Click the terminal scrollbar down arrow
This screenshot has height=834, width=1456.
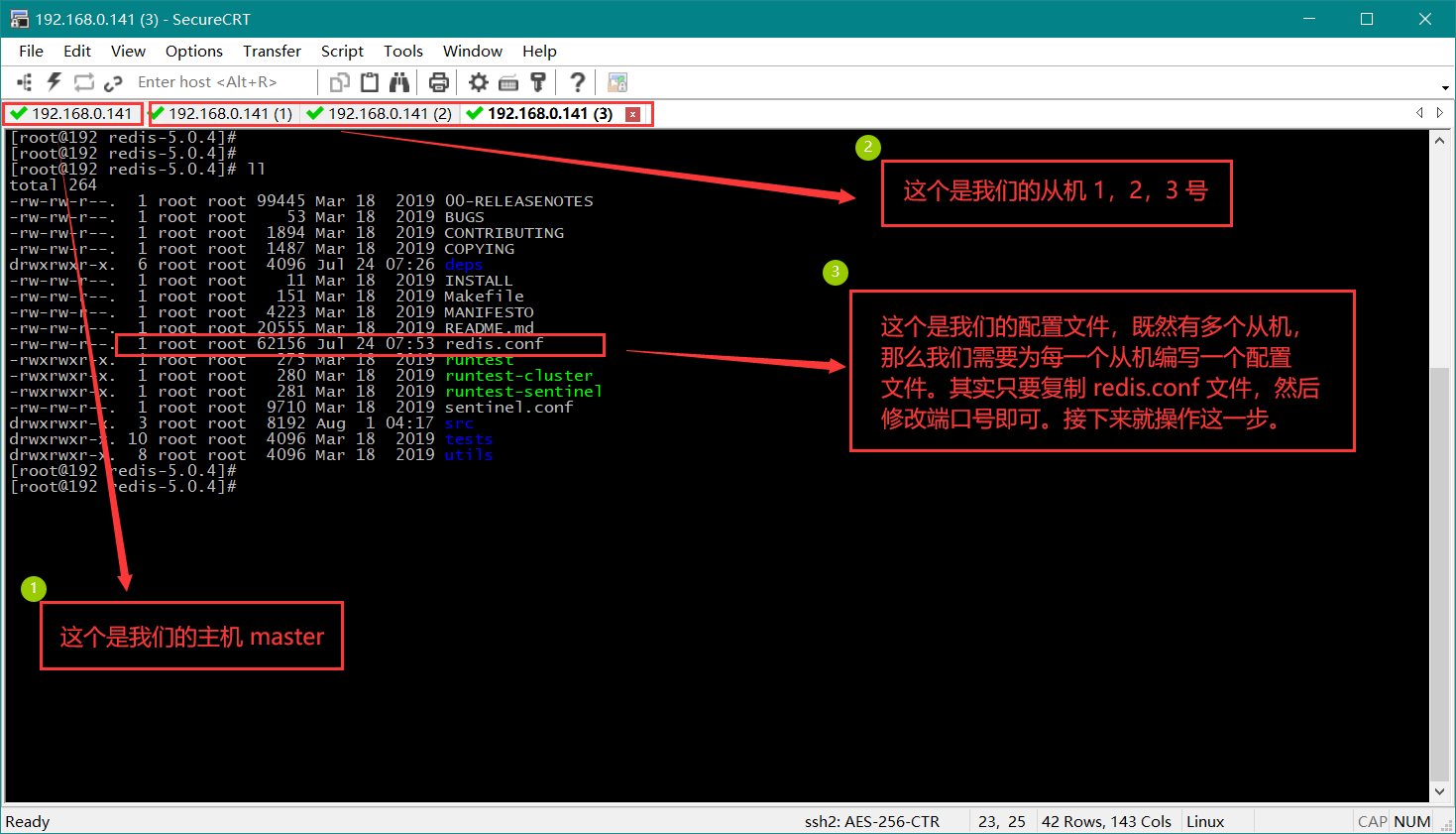1440,791
